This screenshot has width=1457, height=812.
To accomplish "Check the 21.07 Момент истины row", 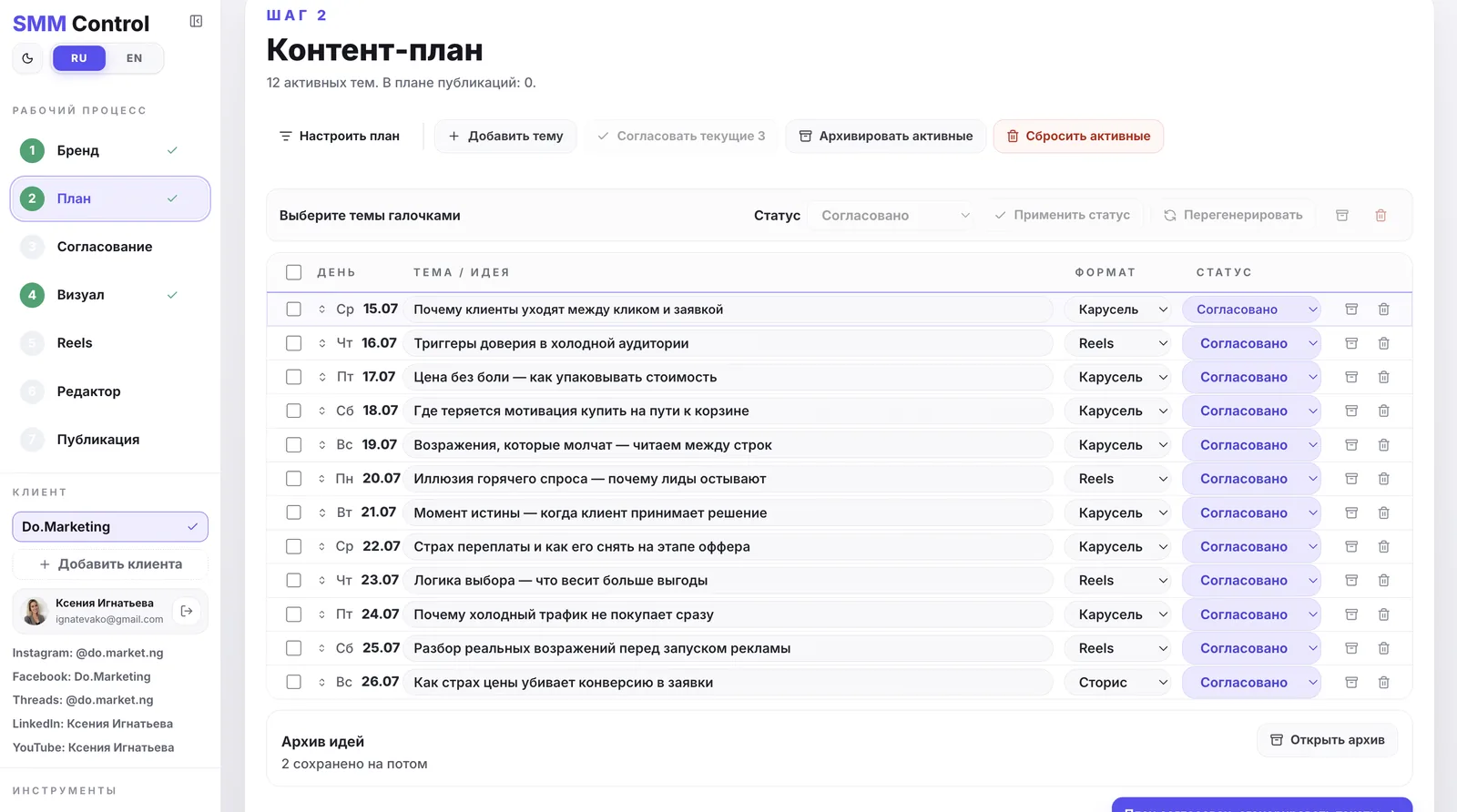I will [x=293, y=513].
